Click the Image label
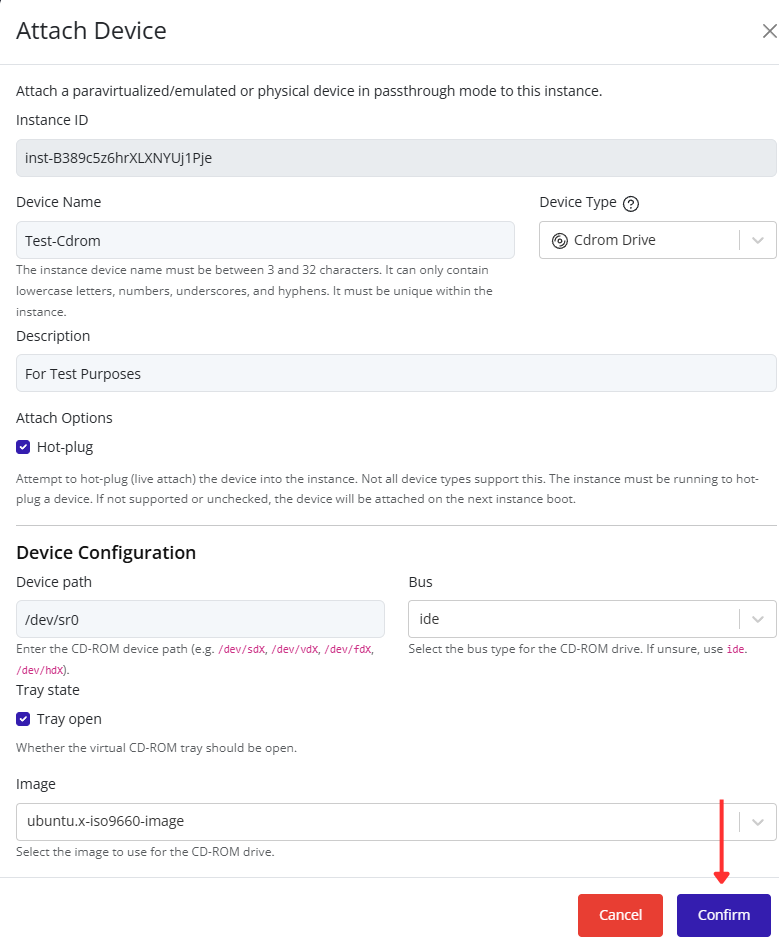Screen dimensions: 779x946 coord(36,784)
